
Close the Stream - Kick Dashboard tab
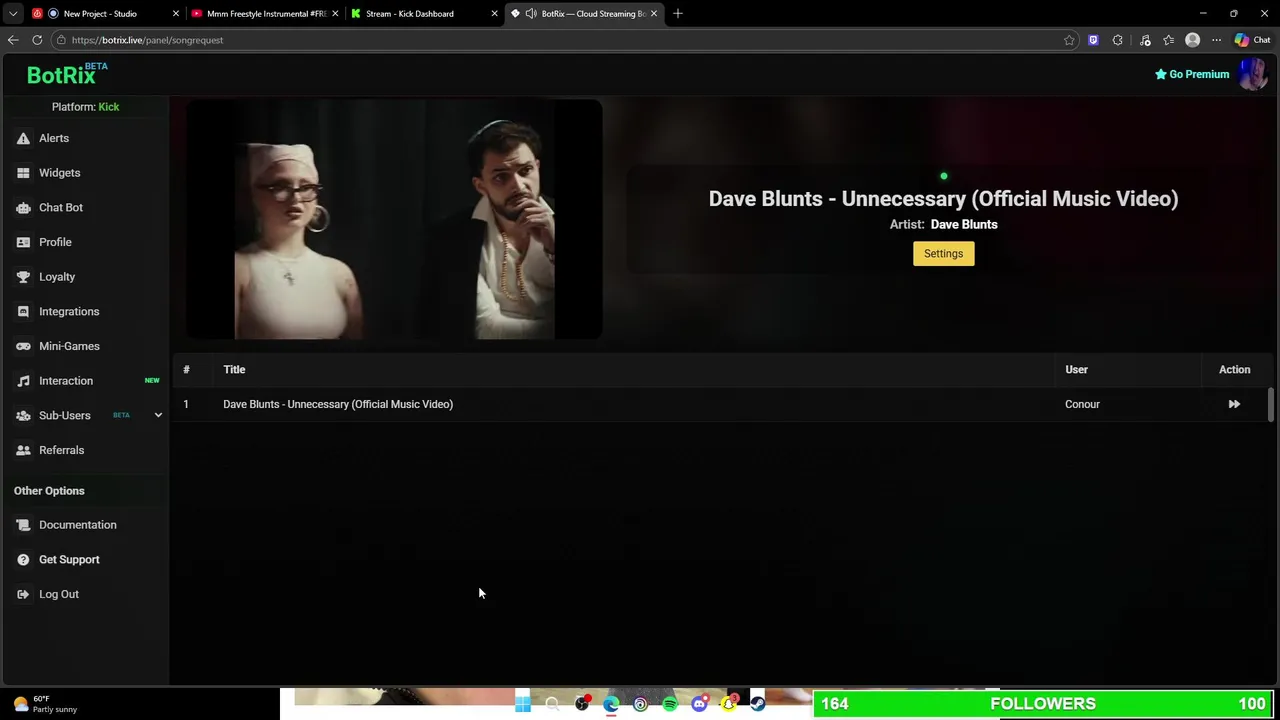(494, 14)
